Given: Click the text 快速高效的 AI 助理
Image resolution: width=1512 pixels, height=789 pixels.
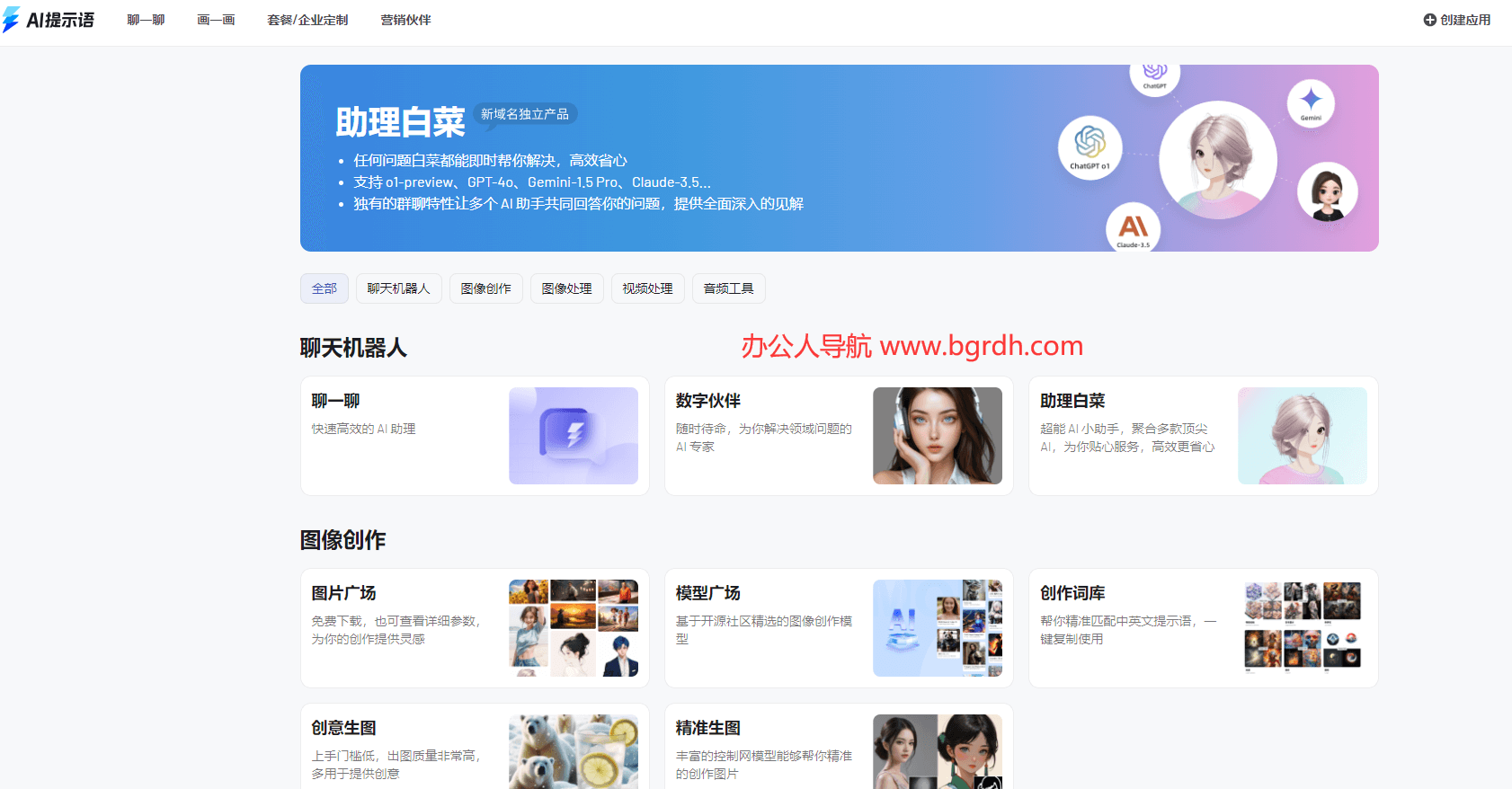Looking at the screenshot, I should [363, 429].
